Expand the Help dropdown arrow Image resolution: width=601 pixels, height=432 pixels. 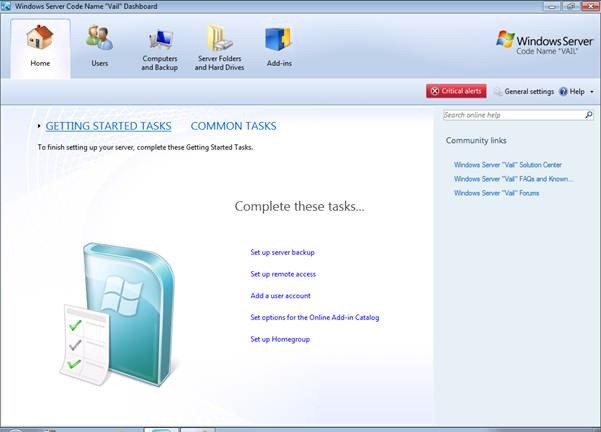(592, 92)
